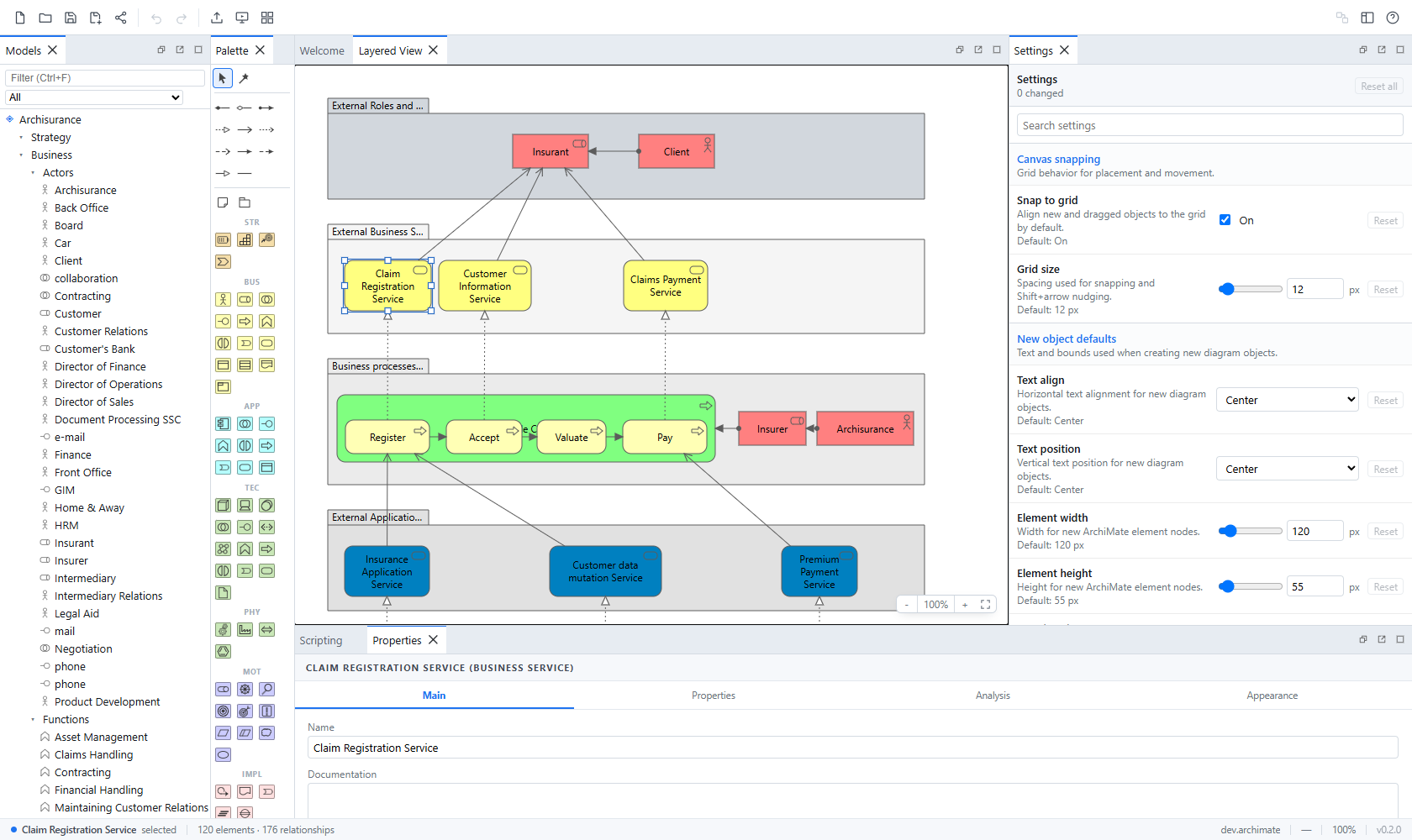Open the Appearance tab in Properties
This screenshot has width=1412, height=840.
coord(1272,696)
